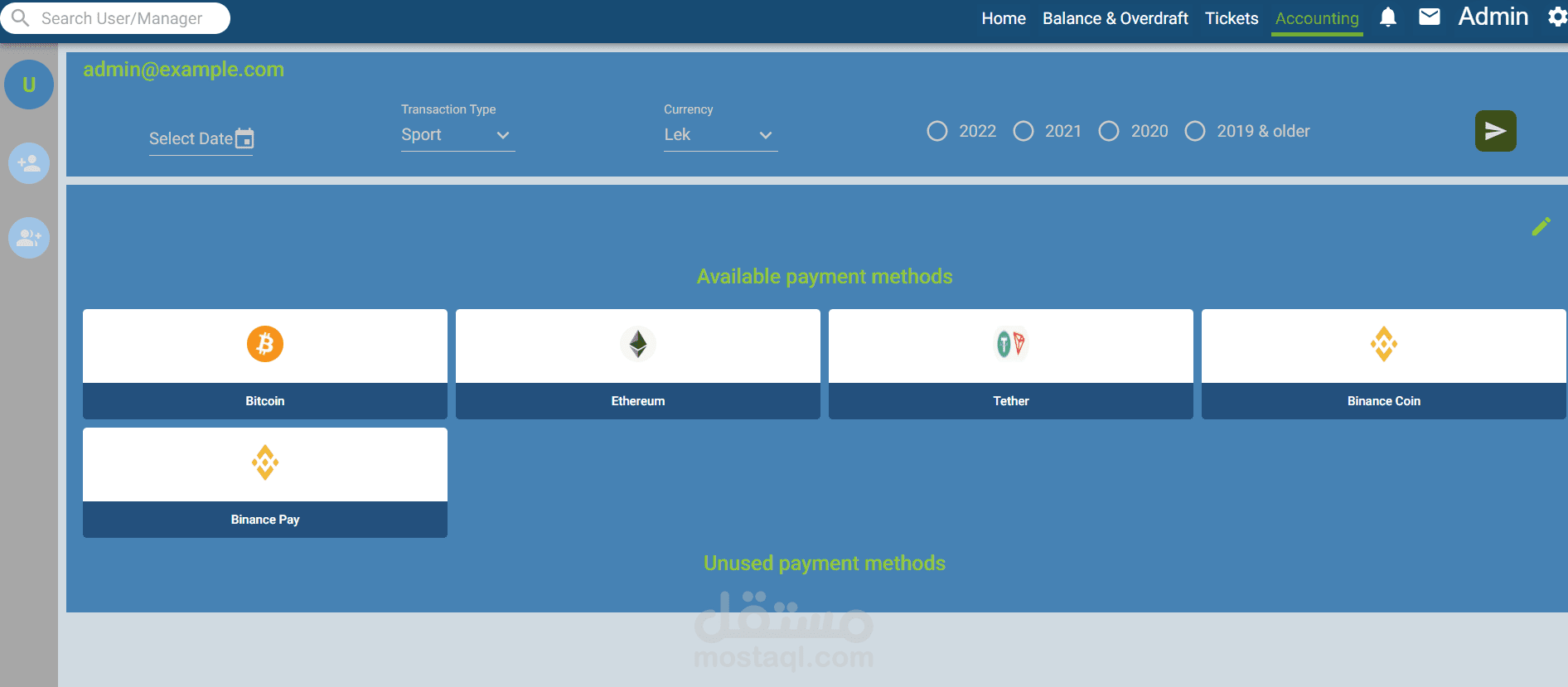Select the 2020 radio button
Screen dimensions: 1568x687
tap(1109, 131)
